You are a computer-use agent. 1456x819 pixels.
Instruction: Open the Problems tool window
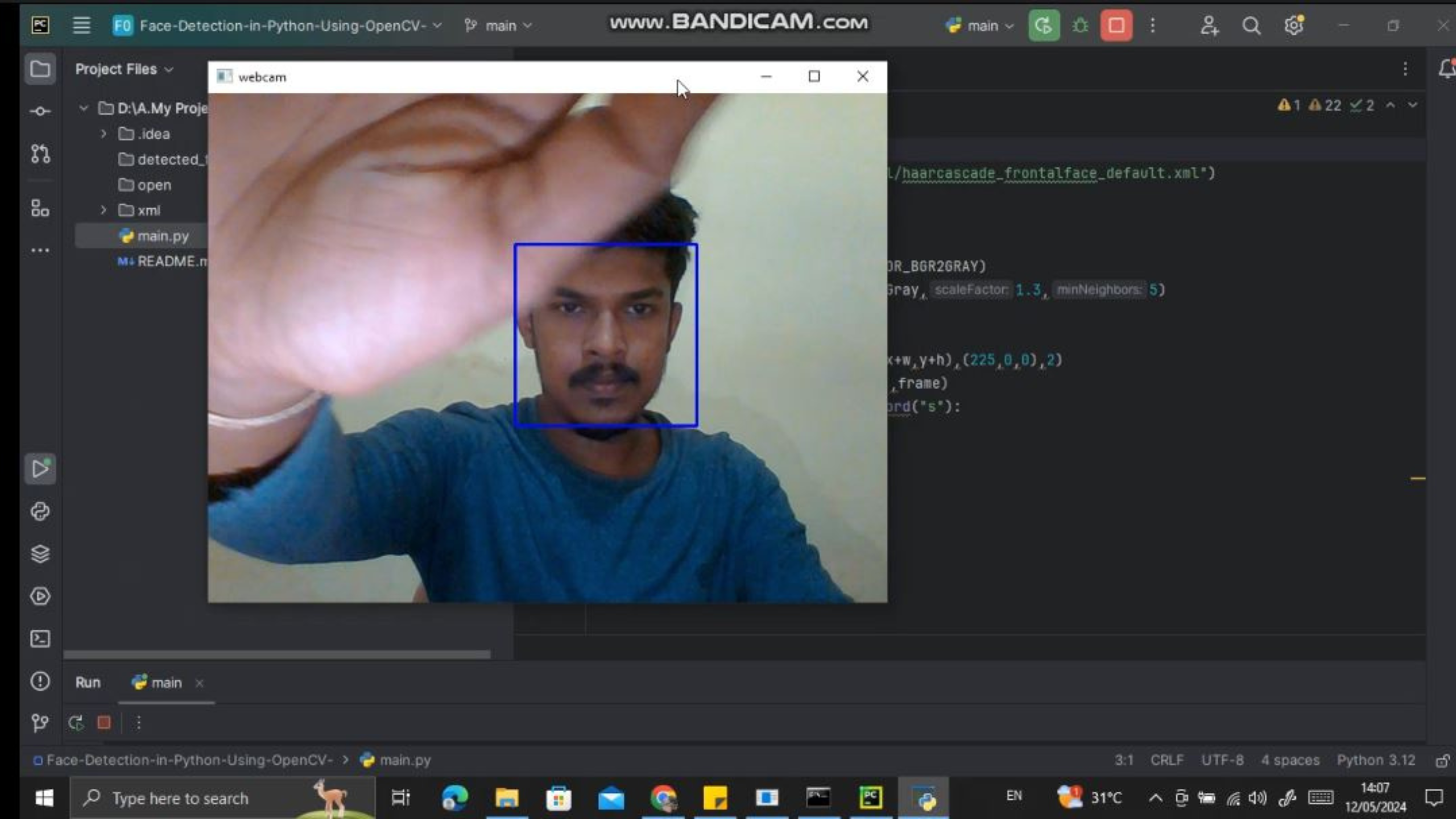coord(39,681)
